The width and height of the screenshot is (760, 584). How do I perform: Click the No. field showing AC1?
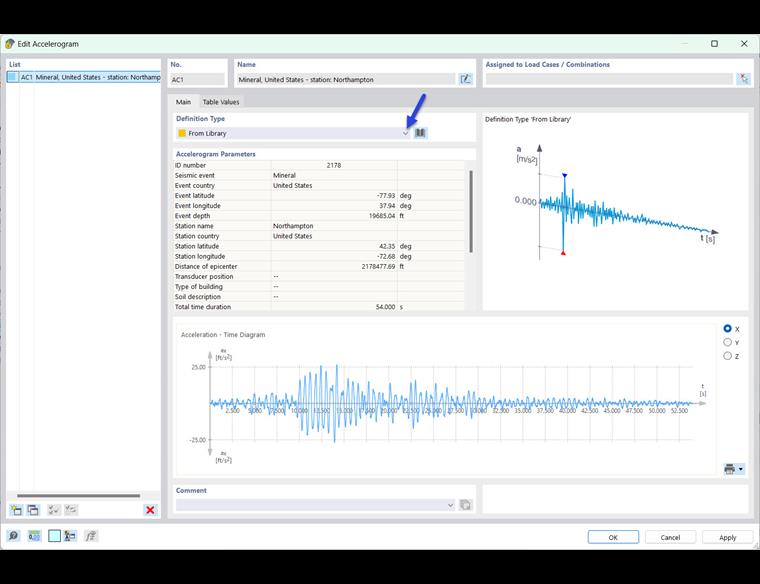197,79
